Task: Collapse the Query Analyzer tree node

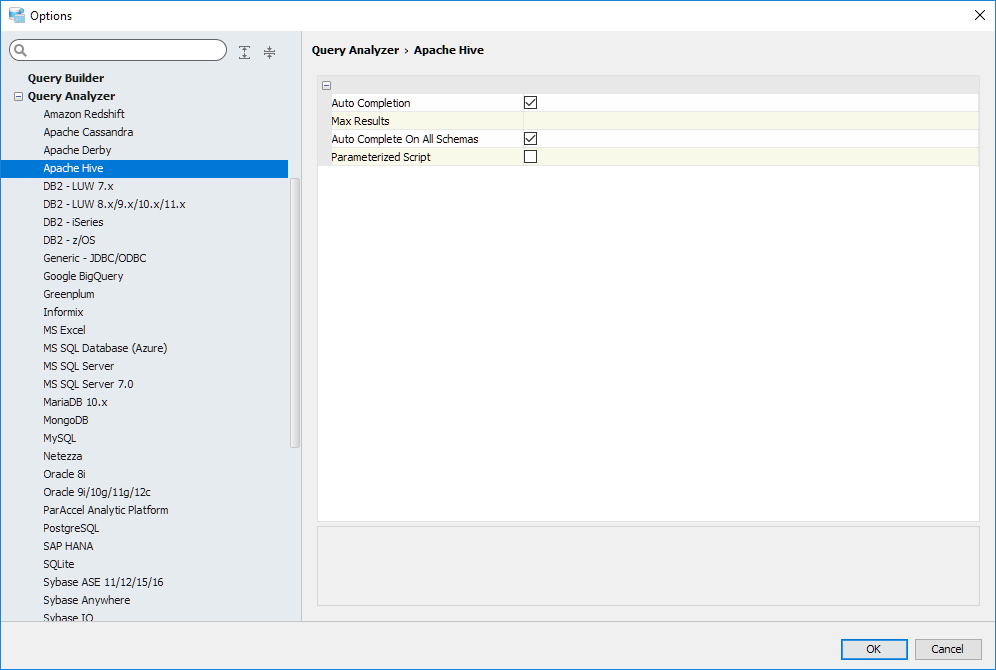Action: pos(18,97)
